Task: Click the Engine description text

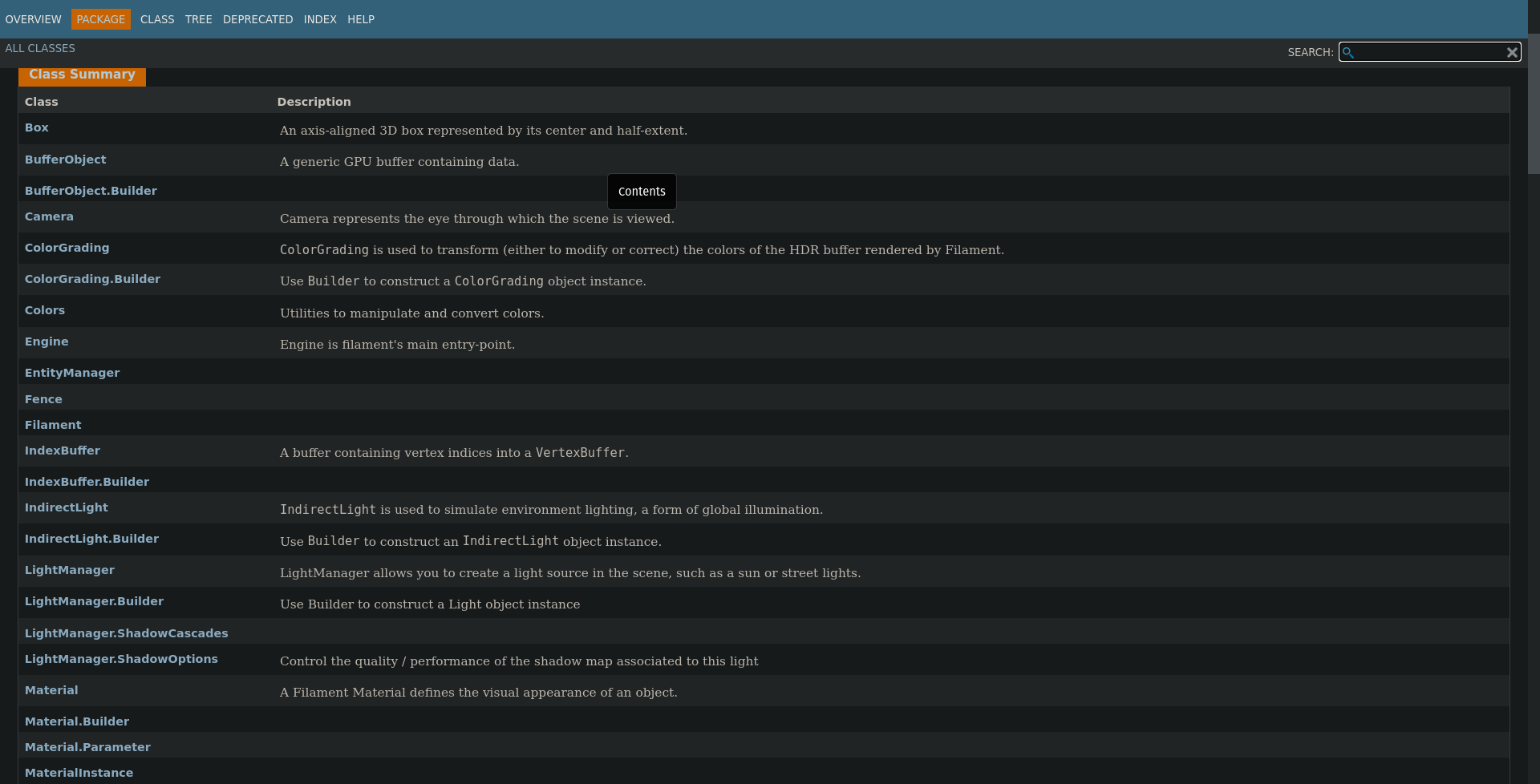Action: [x=397, y=345]
